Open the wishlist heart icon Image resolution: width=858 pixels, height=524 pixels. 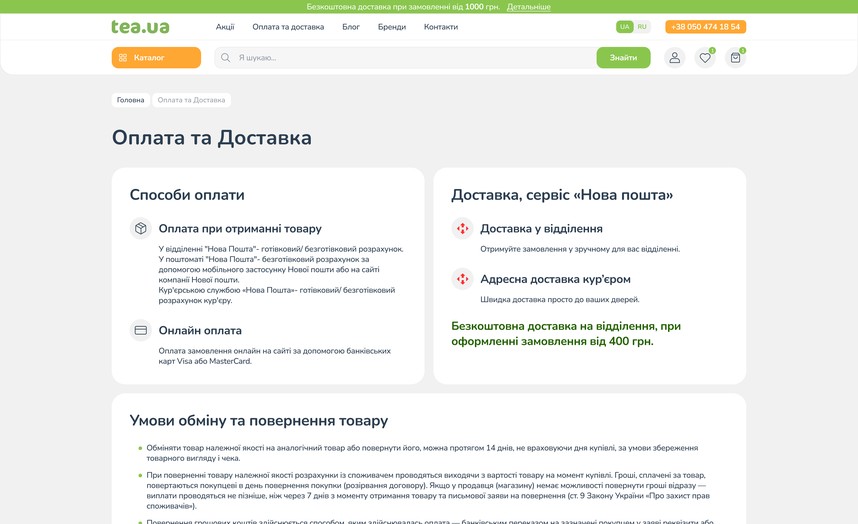click(x=705, y=57)
